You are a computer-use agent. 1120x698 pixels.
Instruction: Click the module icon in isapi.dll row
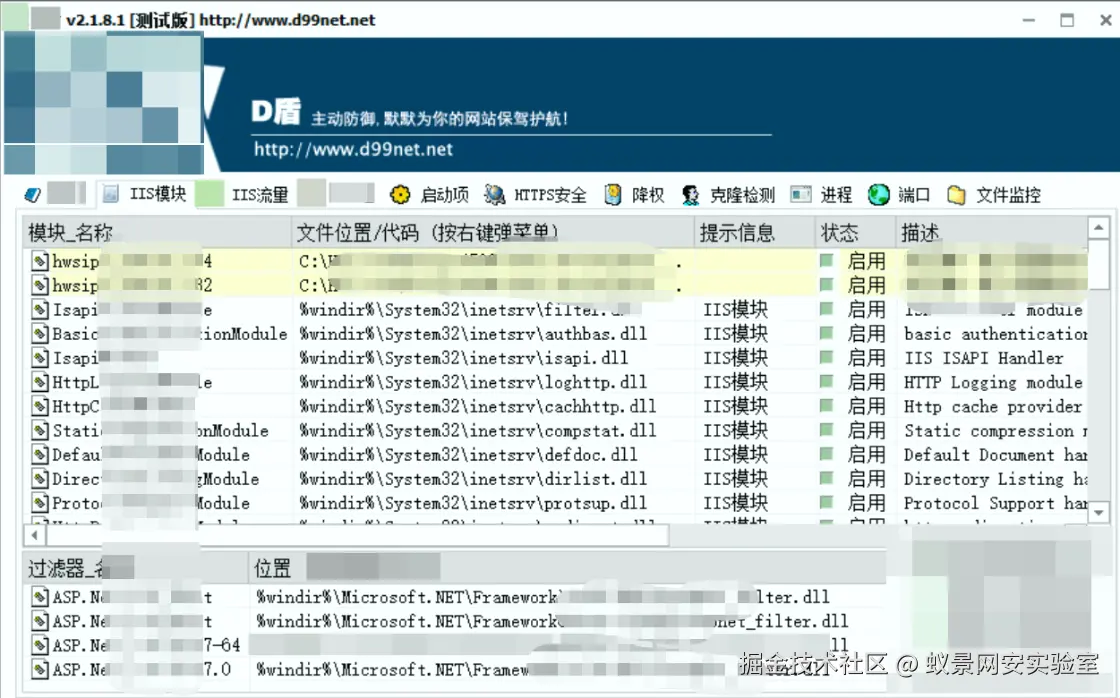40,358
